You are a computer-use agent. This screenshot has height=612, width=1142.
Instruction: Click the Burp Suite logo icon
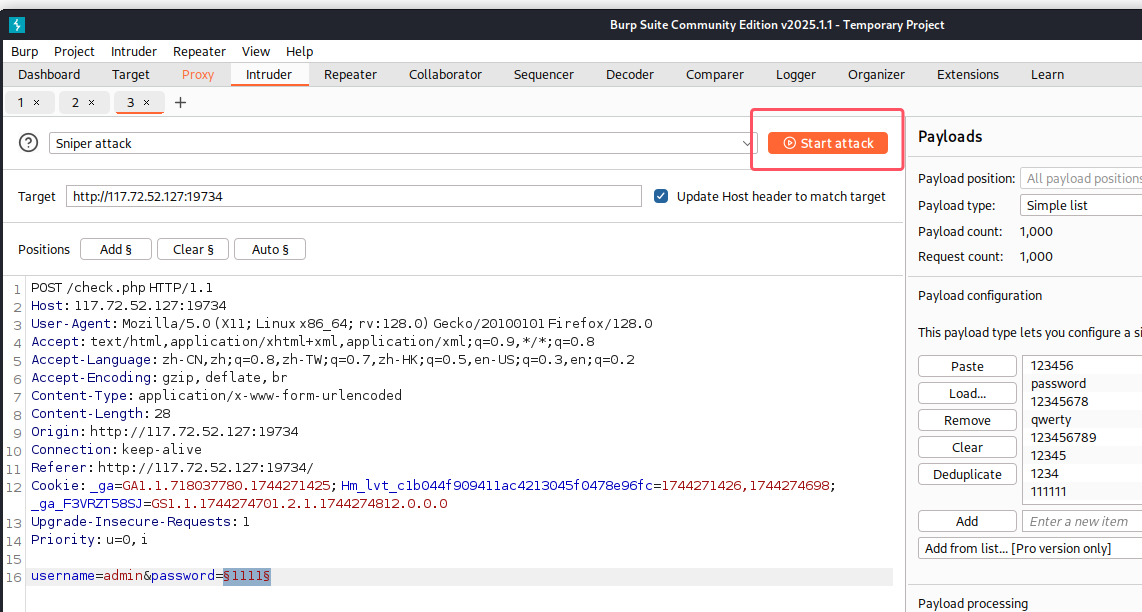pyautogui.click(x=17, y=25)
